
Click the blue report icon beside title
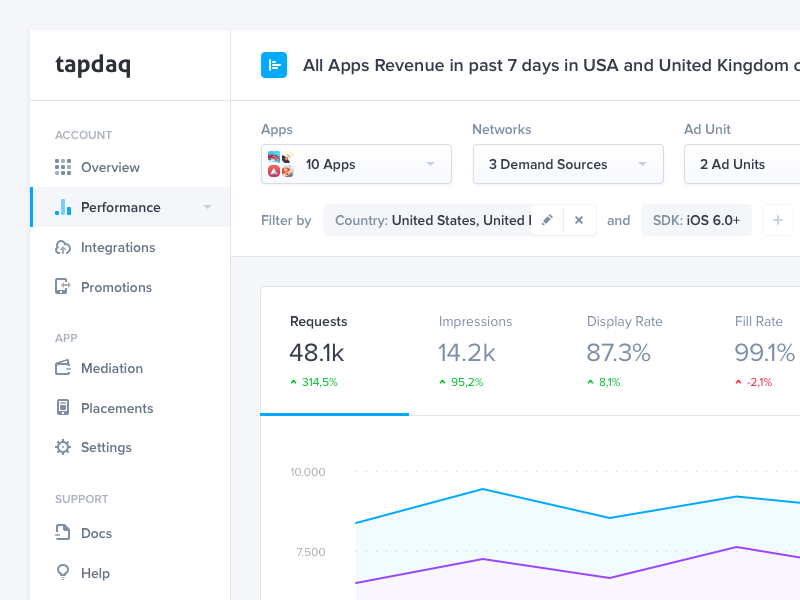coord(274,65)
